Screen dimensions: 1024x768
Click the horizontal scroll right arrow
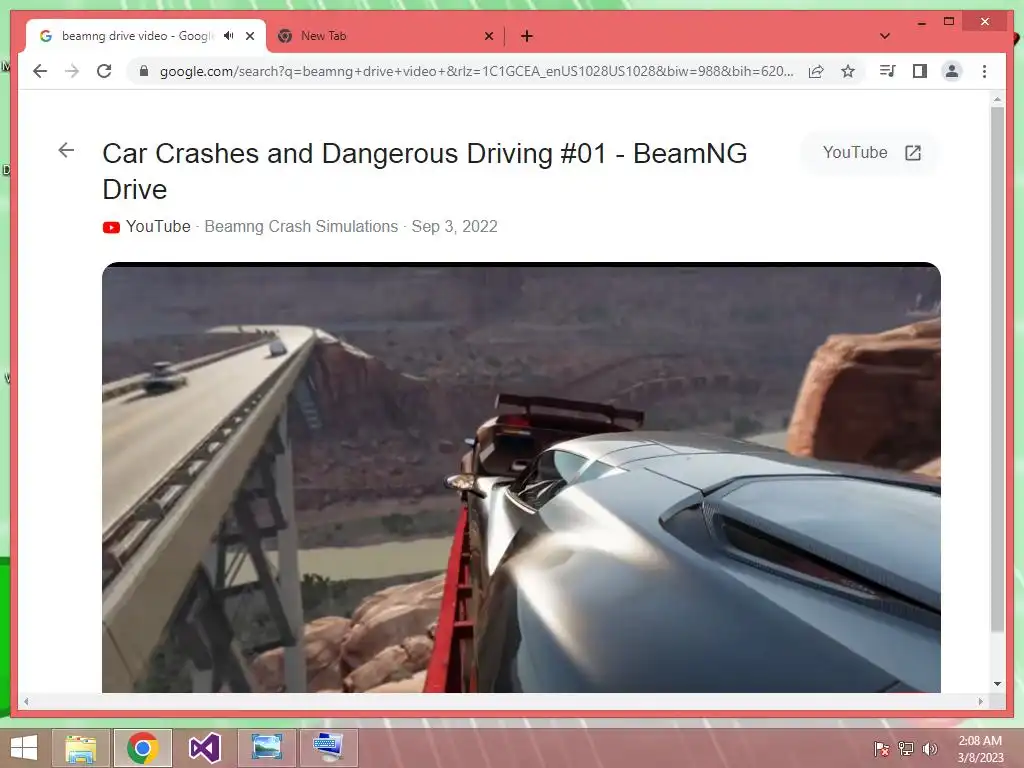980,701
